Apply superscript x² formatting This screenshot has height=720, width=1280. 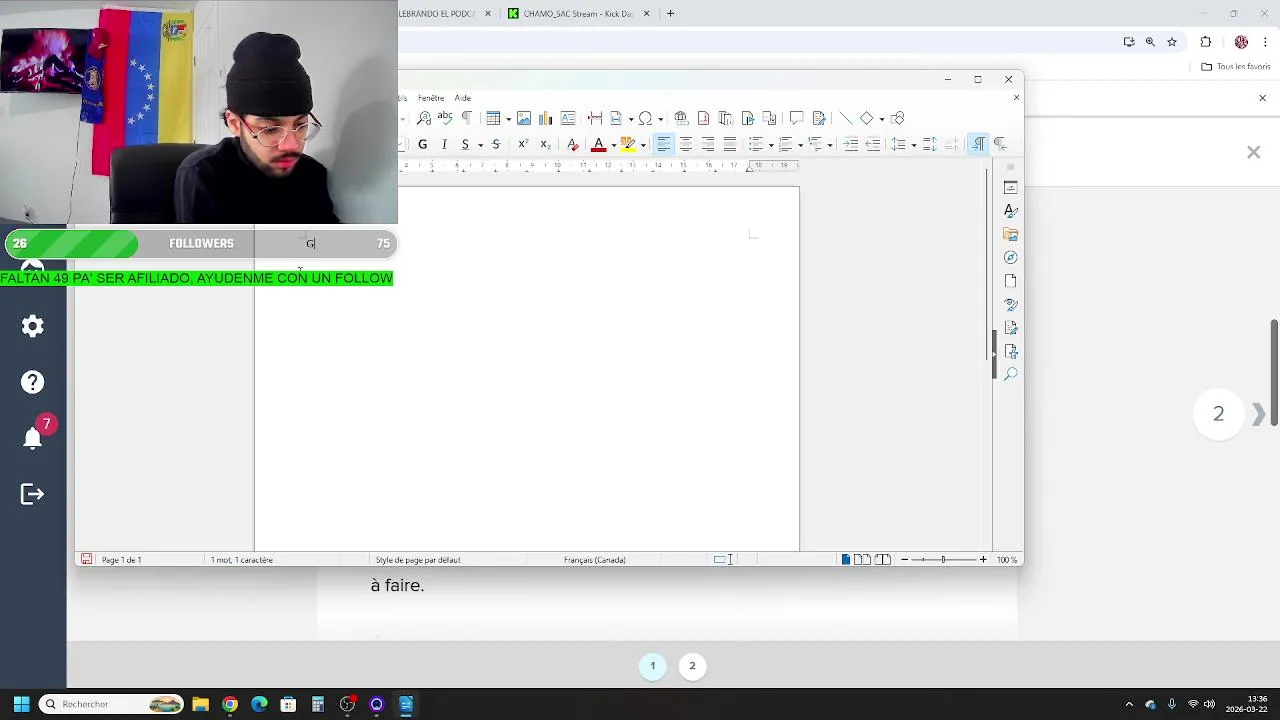522,144
